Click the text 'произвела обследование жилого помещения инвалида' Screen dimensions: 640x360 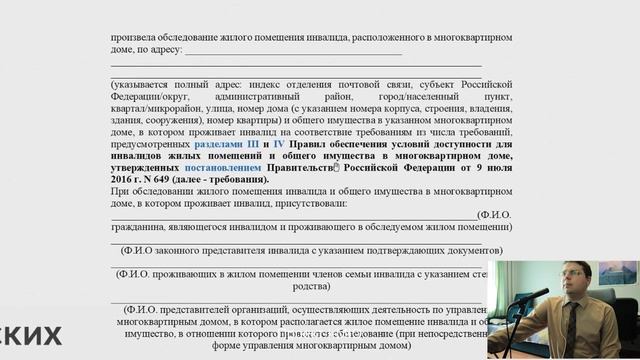tap(230, 38)
